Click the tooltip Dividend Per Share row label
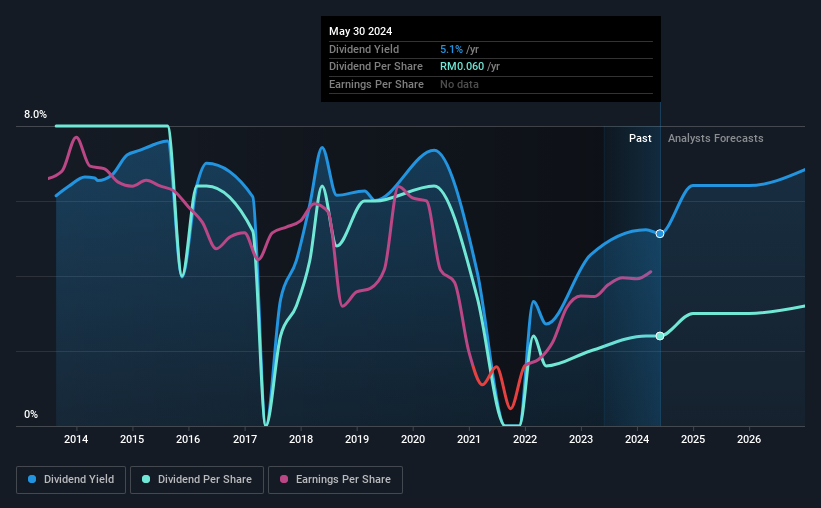Viewport: 821px width, 508px height. [x=375, y=67]
